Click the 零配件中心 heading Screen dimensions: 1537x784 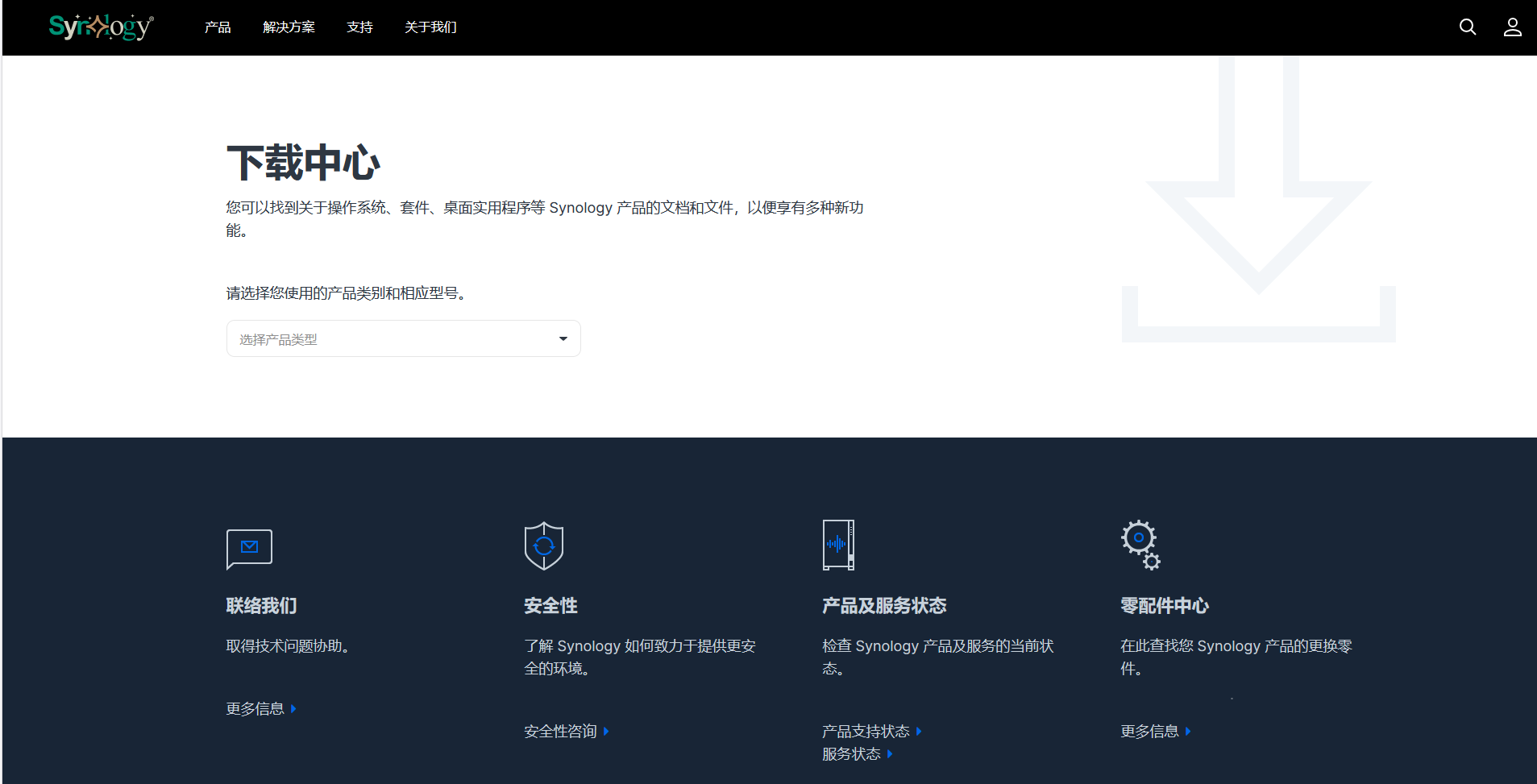1164,606
